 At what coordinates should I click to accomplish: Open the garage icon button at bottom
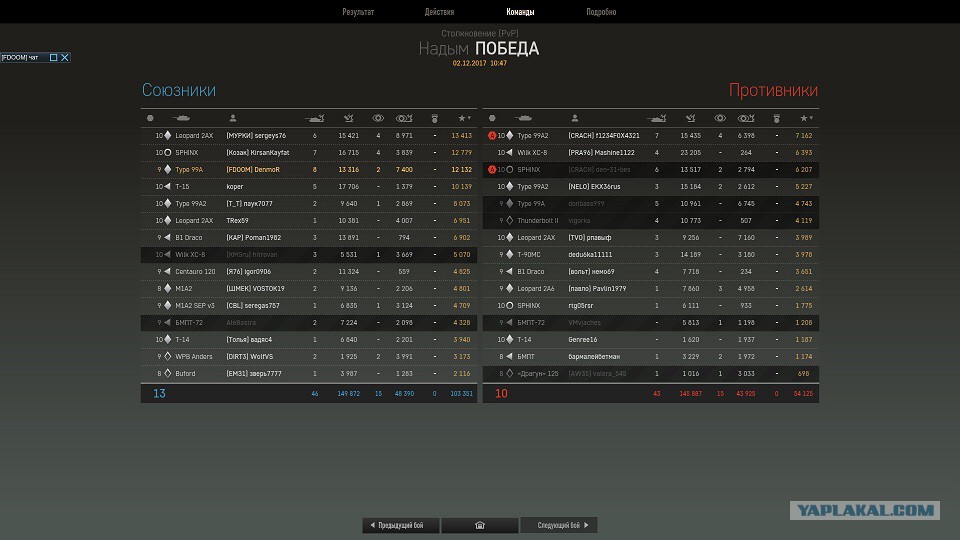click(479, 525)
